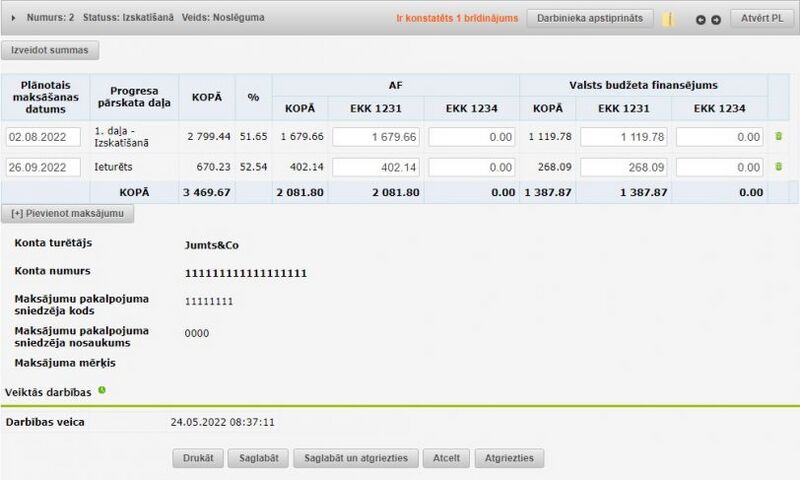Click Saglabāt un atgriezties button
The height and width of the screenshot is (480, 800).
[356, 459]
